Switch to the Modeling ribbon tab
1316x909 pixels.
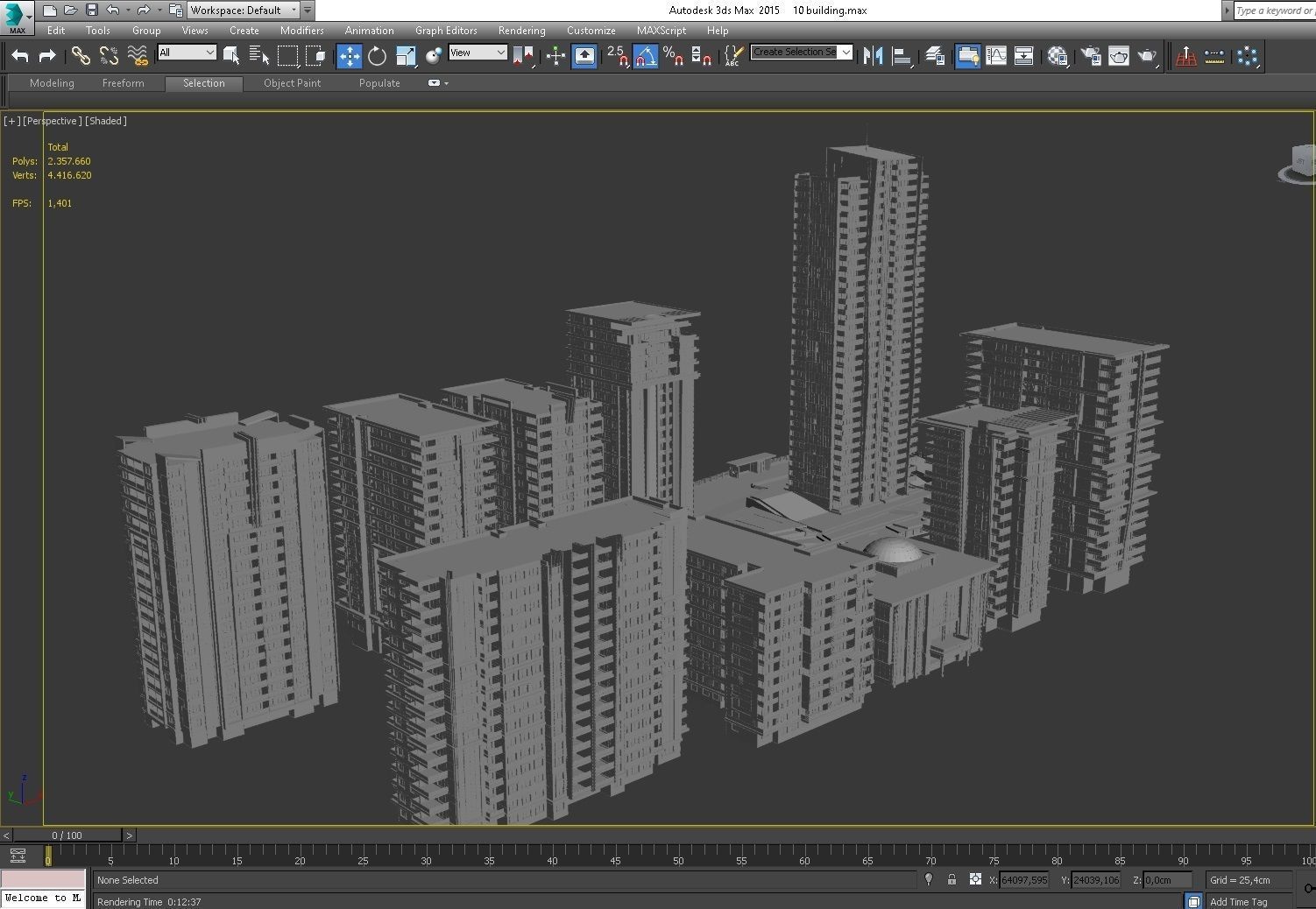point(52,83)
